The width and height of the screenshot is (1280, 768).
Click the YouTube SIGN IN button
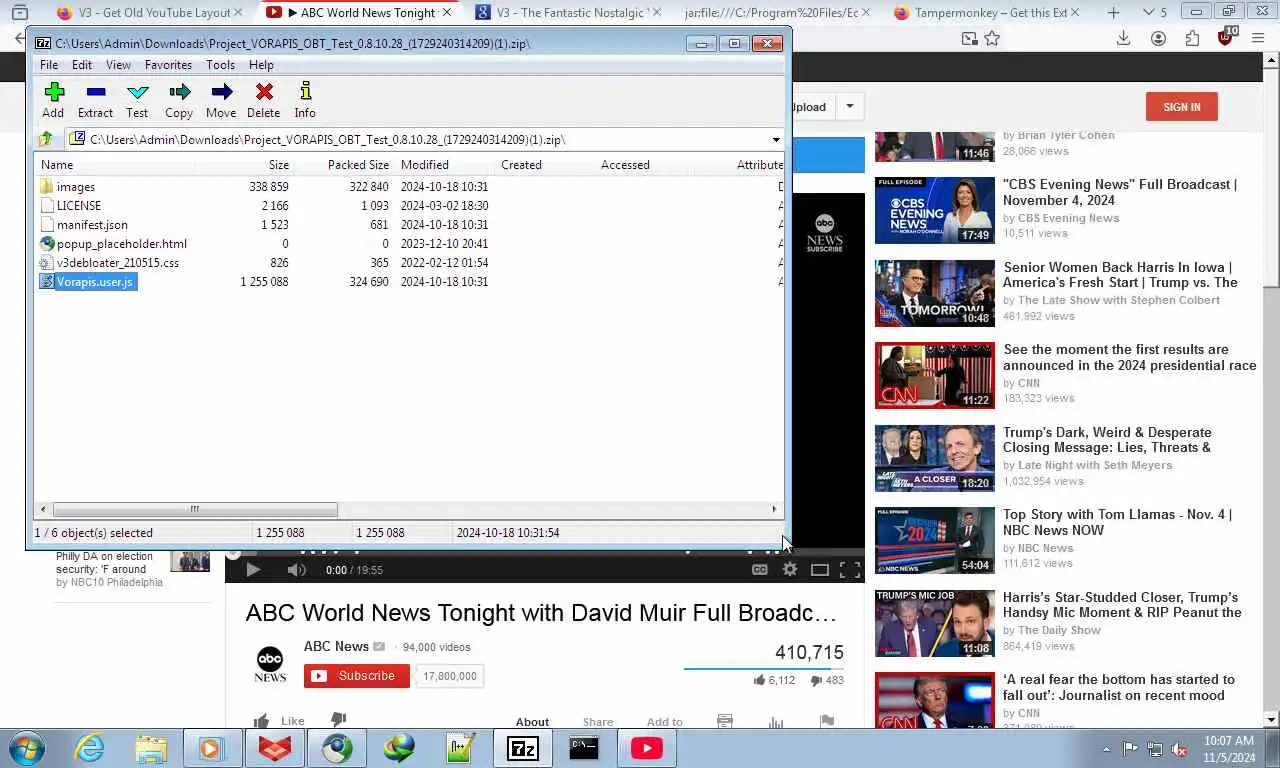pos(1181,107)
